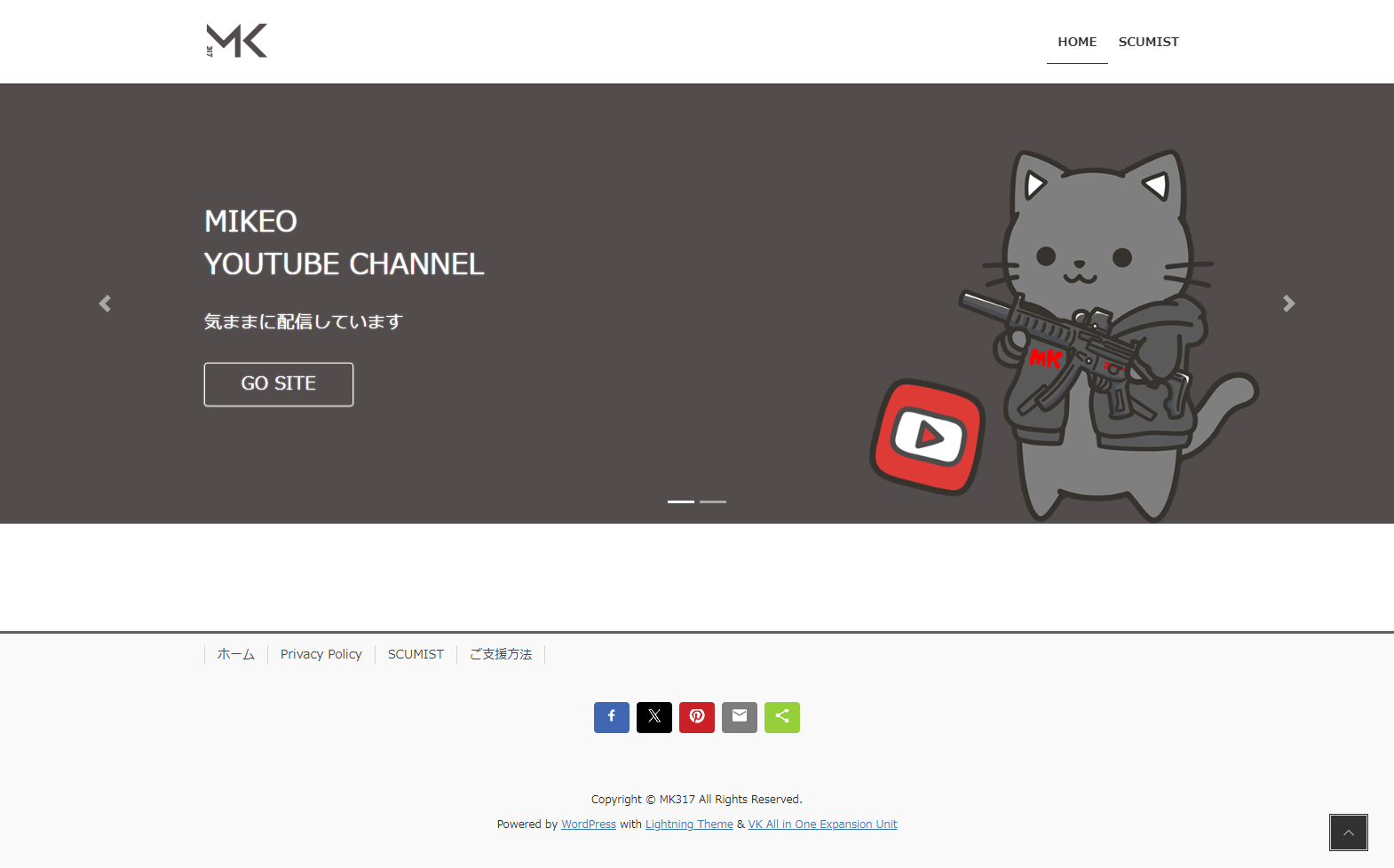Image resolution: width=1394 pixels, height=868 pixels.
Task: Go to previous slide with left arrow
Action: (105, 304)
